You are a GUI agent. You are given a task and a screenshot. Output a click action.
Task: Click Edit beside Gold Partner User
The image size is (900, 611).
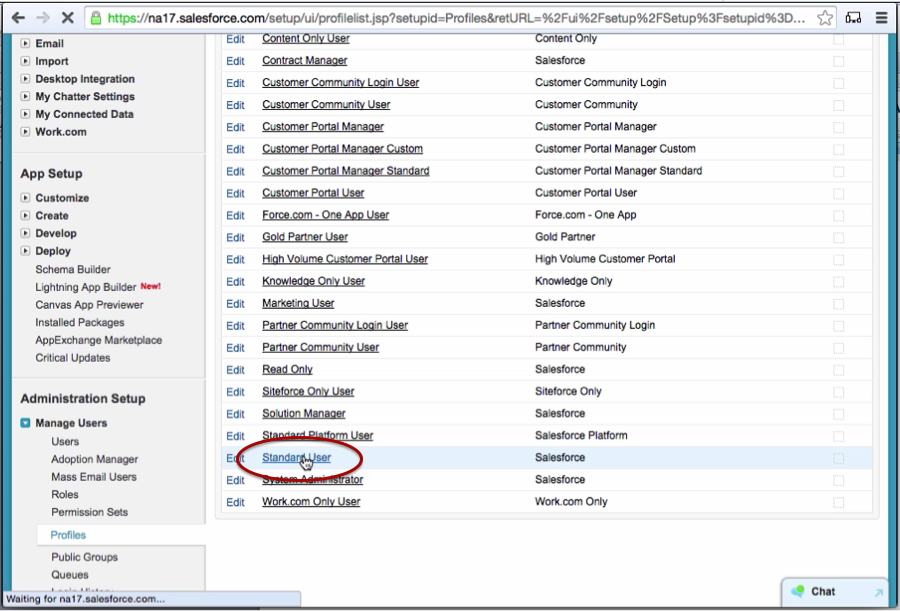click(235, 237)
